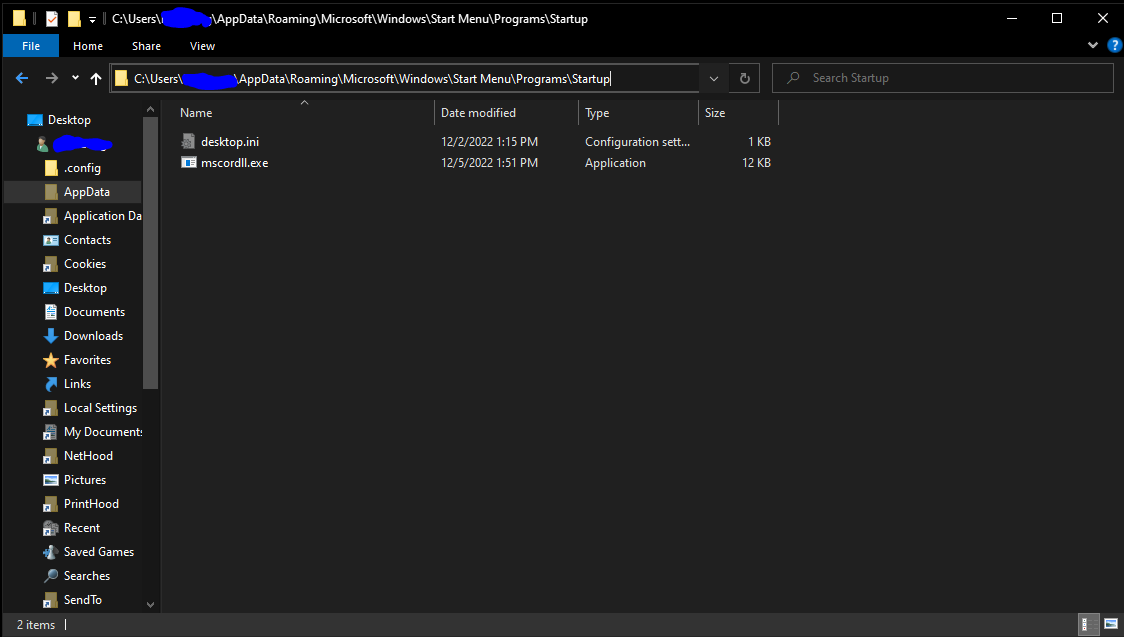Open Downloads in the navigation pane
This screenshot has width=1124, height=638.
click(x=93, y=336)
